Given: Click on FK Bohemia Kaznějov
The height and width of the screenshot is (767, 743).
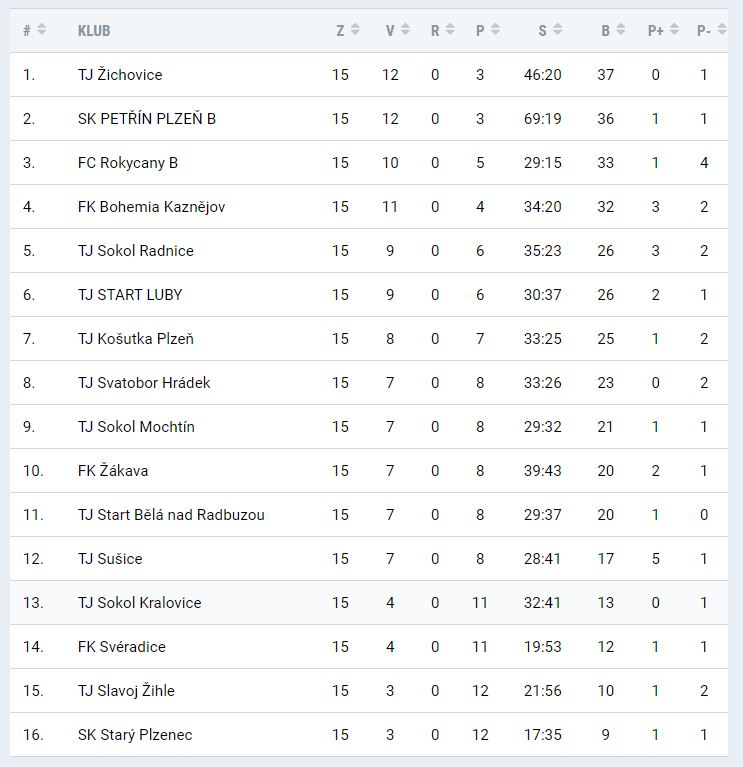Looking at the screenshot, I should (152, 207).
